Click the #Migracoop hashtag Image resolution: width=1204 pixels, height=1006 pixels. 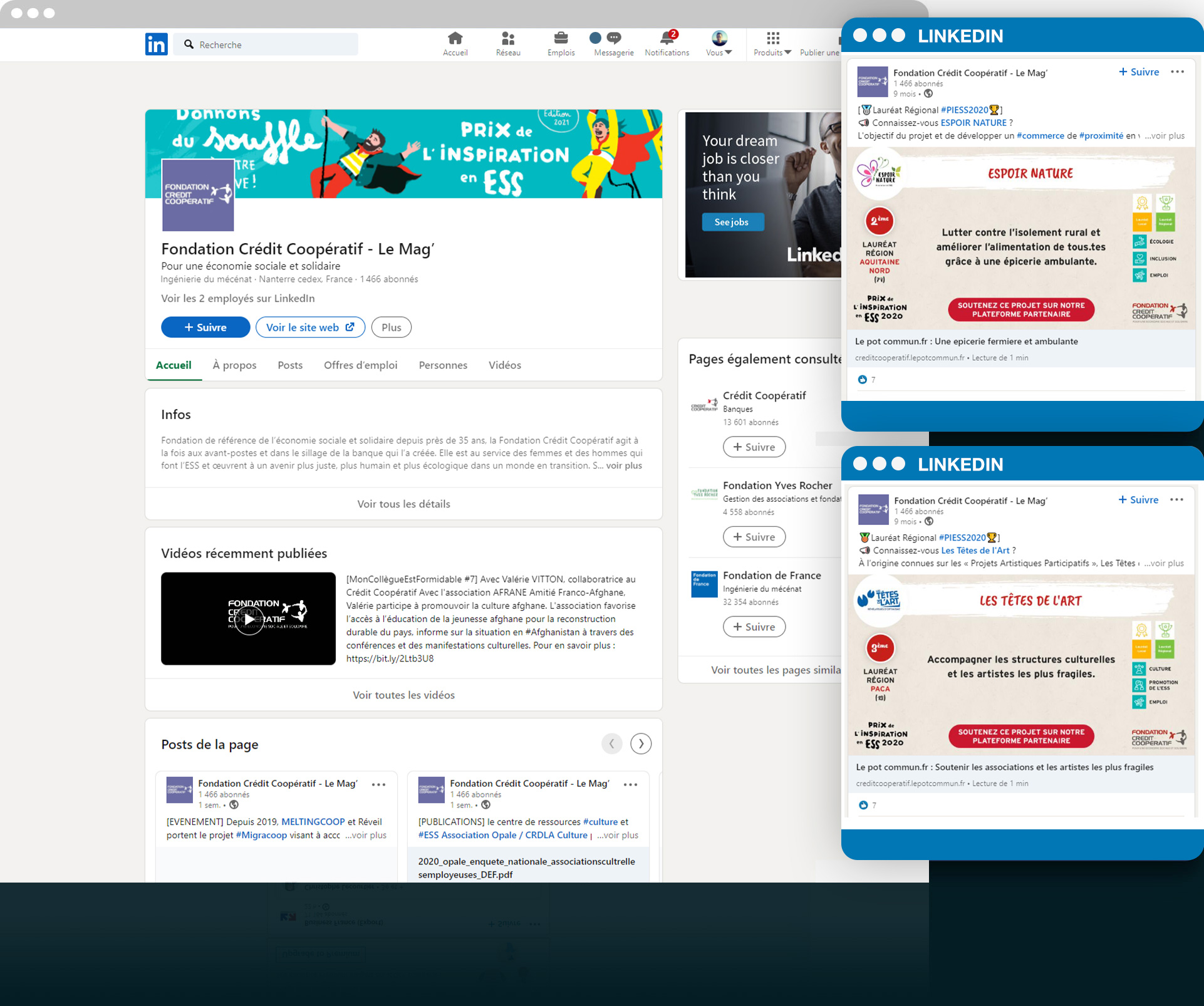(261, 835)
